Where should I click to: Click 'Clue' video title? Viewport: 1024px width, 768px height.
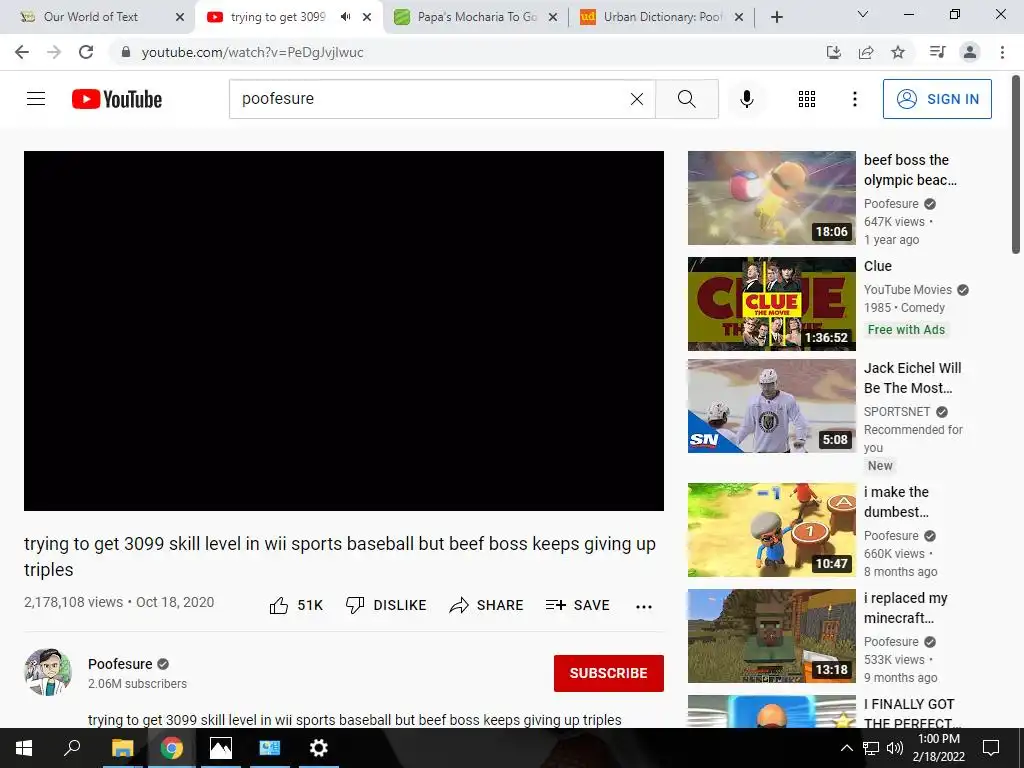878,266
